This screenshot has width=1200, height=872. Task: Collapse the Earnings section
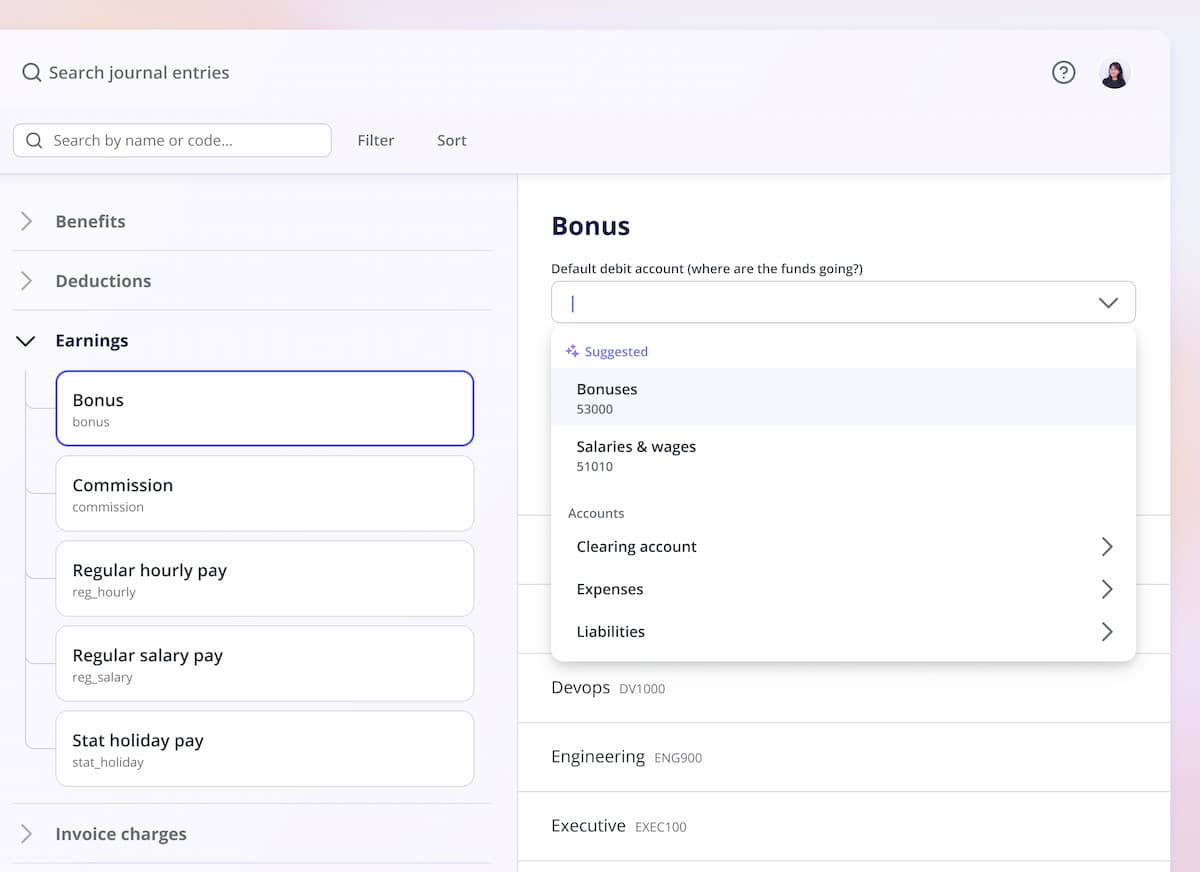pos(27,341)
